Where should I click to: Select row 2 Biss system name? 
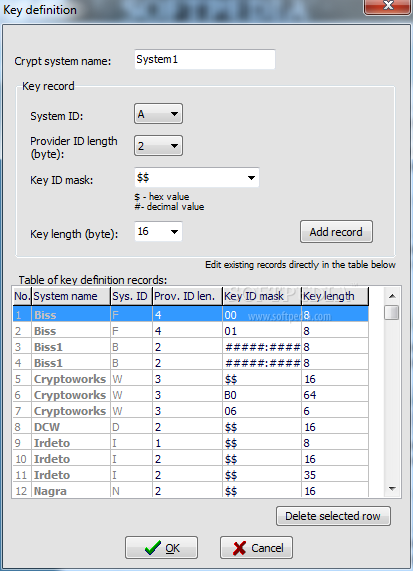71,331
